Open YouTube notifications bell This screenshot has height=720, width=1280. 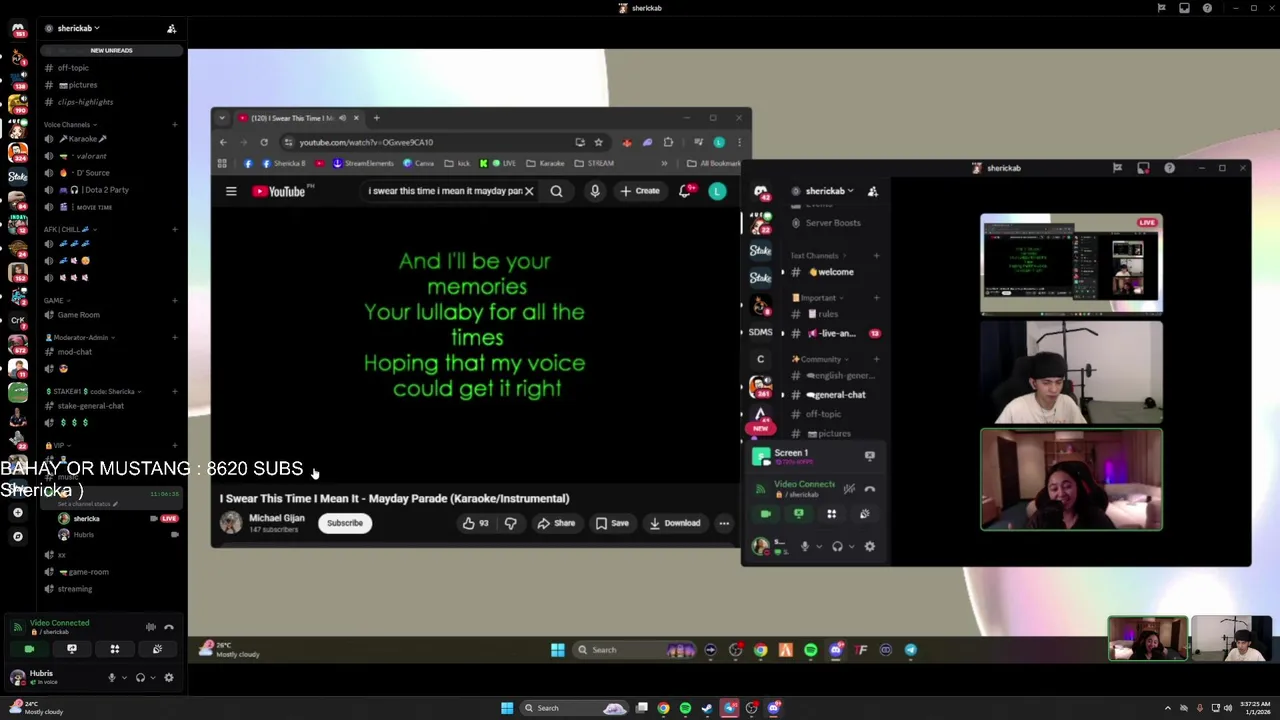pos(685,191)
